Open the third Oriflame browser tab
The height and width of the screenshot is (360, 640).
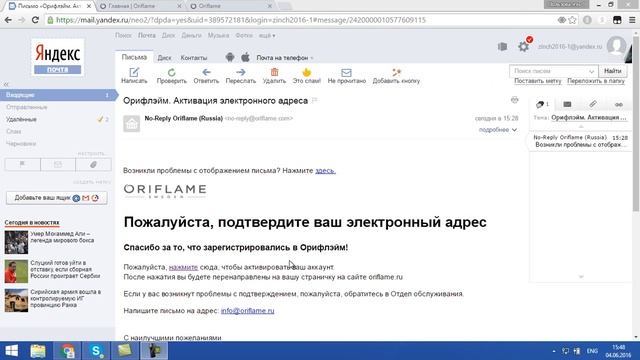[231, 6]
